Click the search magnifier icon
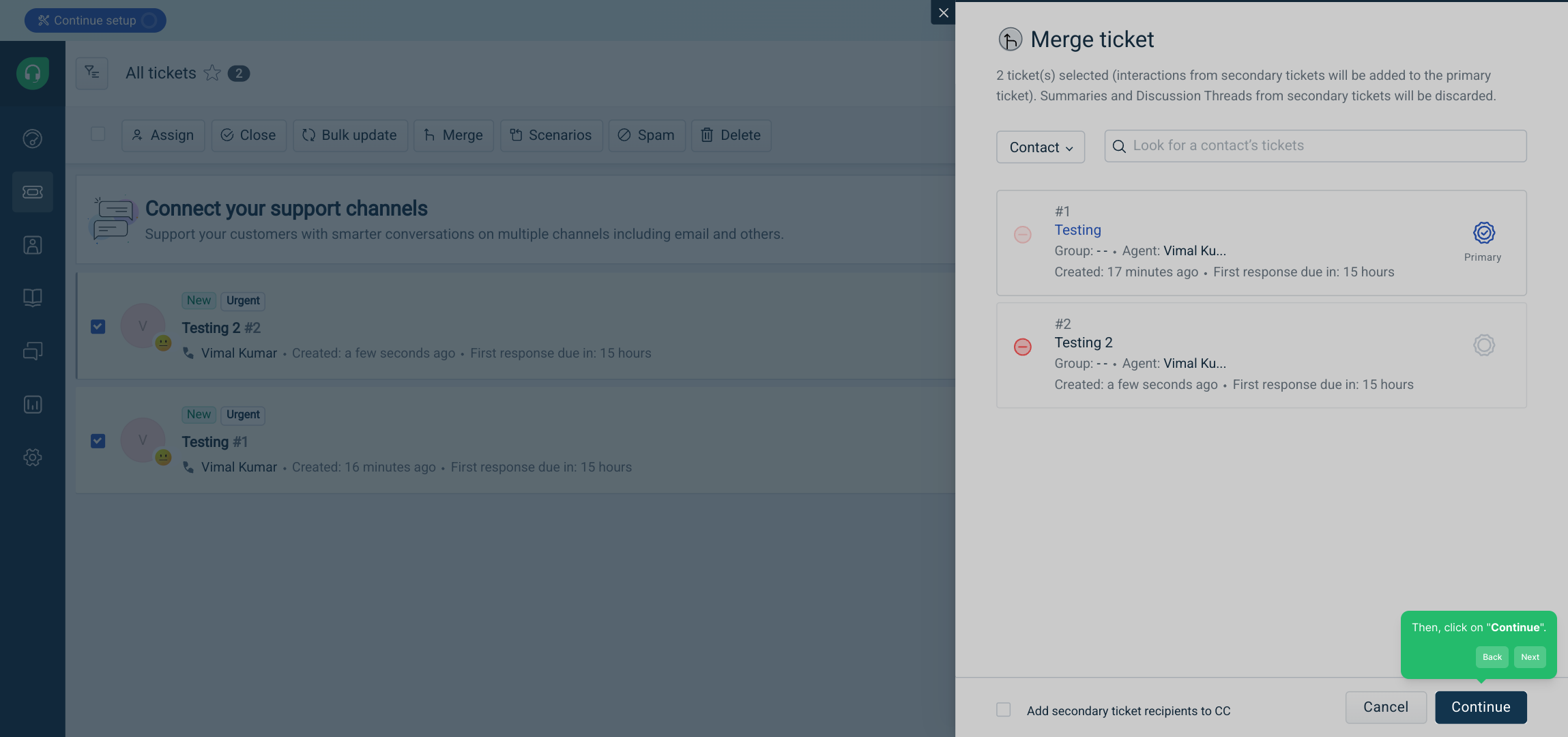1568x737 pixels. point(1119,146)
